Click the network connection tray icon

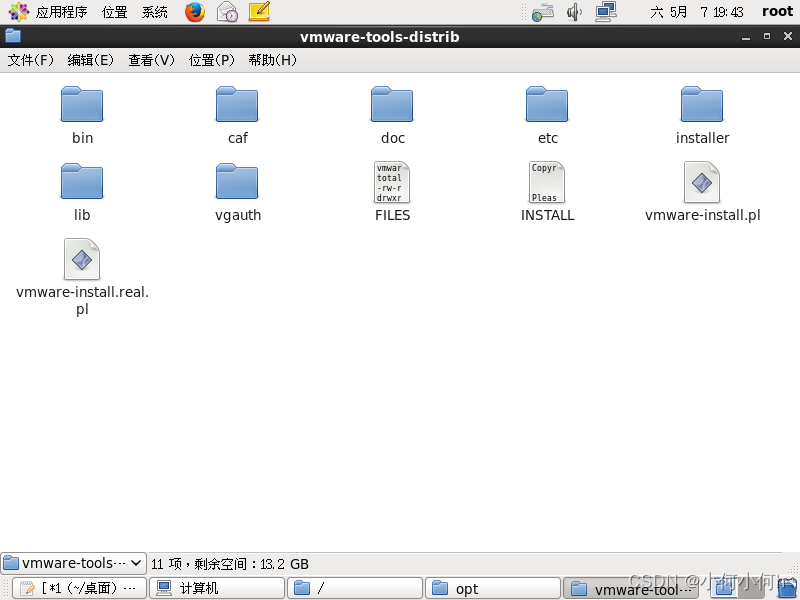click(x=606, y=12)
